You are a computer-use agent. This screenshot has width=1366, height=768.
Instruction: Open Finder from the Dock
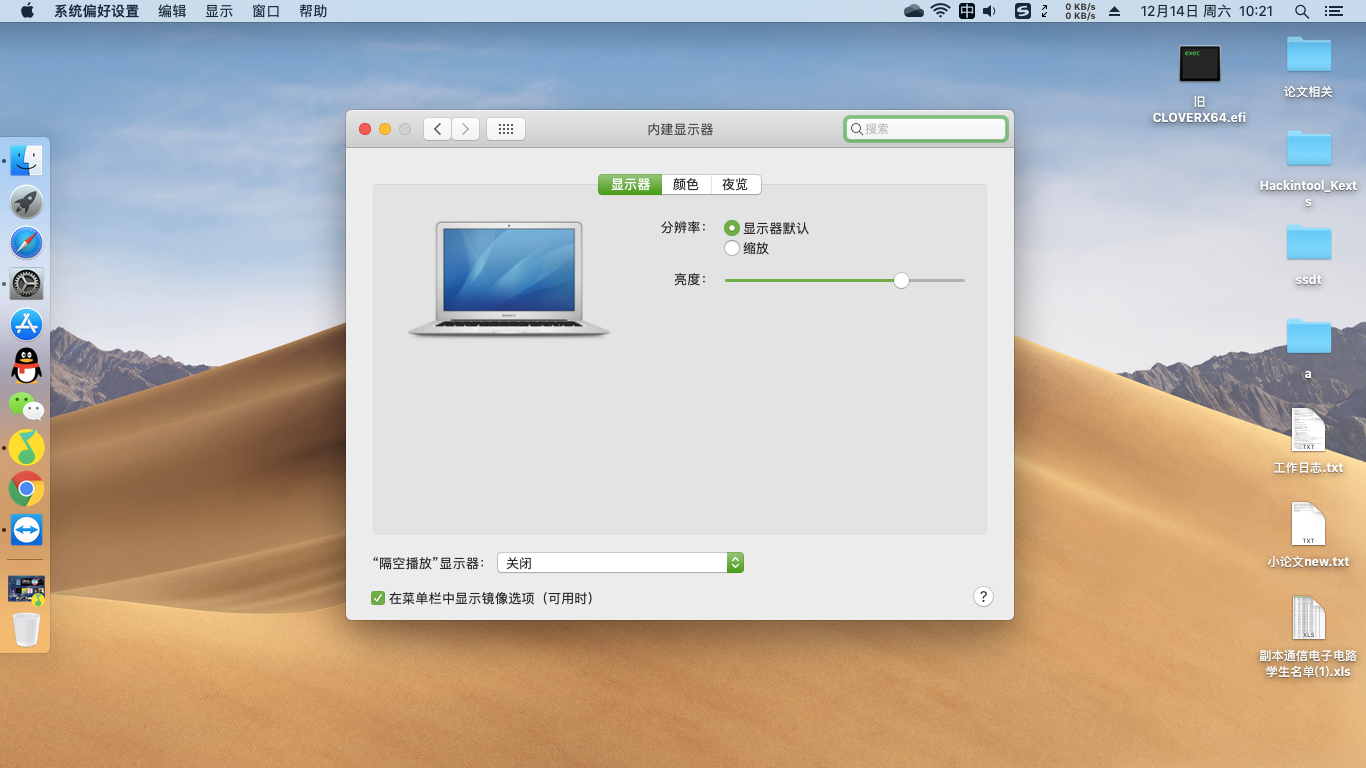26,160
